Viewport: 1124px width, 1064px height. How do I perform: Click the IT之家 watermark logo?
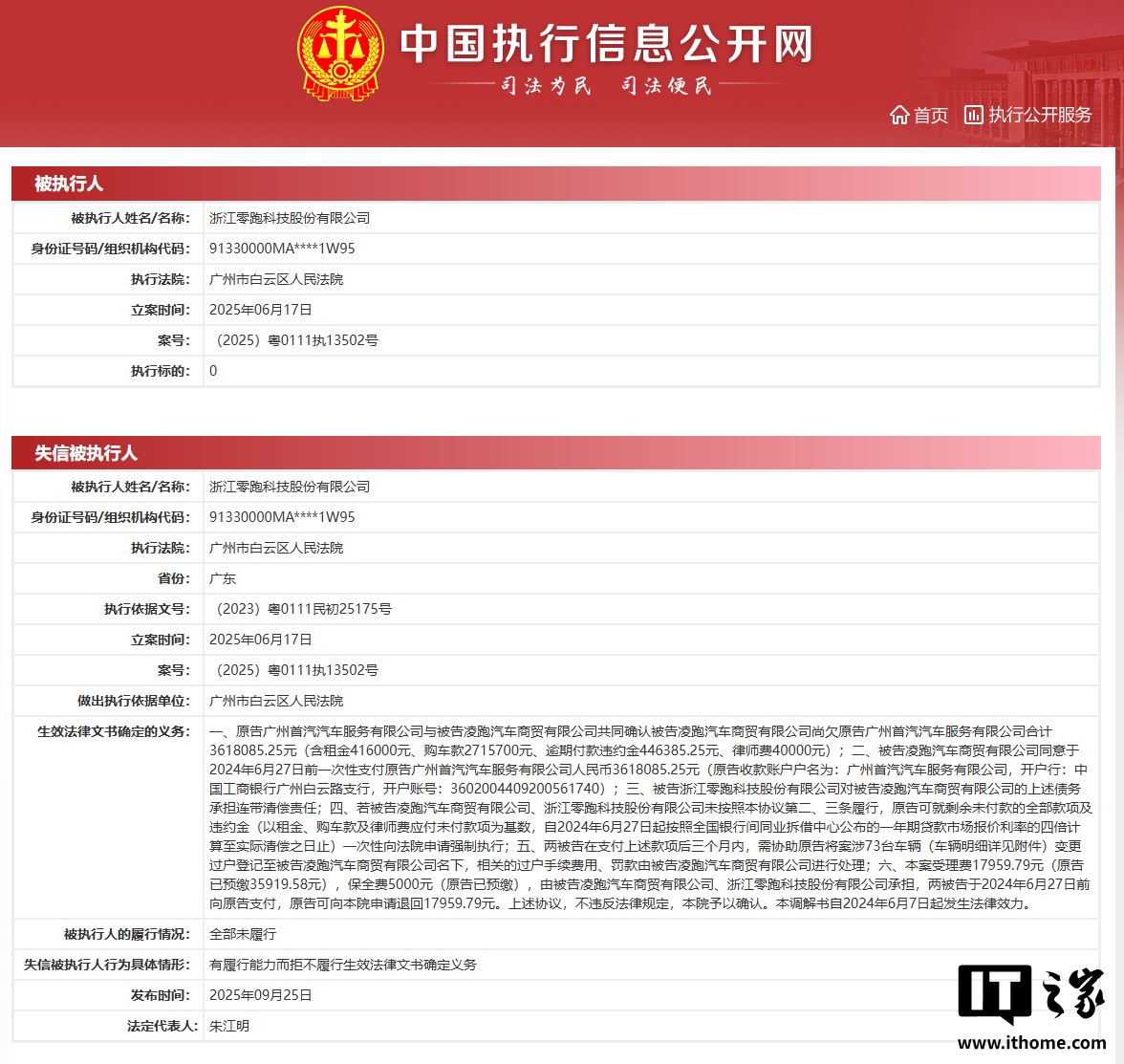pos(1031,995)
